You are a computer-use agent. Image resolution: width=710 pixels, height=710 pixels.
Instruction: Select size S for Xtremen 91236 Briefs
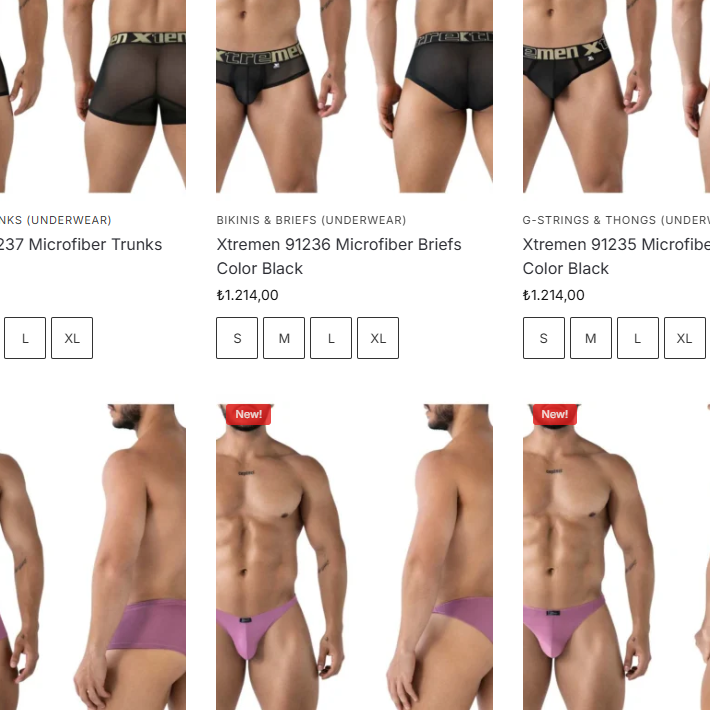click(237, 338)
